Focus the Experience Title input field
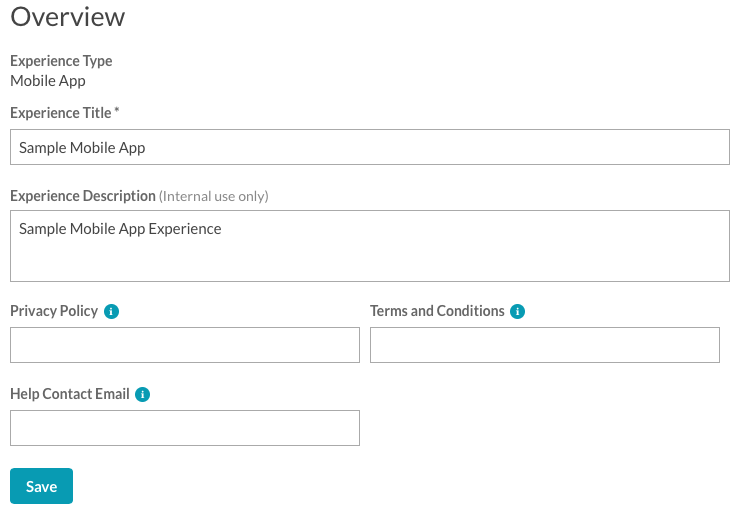 370,147
